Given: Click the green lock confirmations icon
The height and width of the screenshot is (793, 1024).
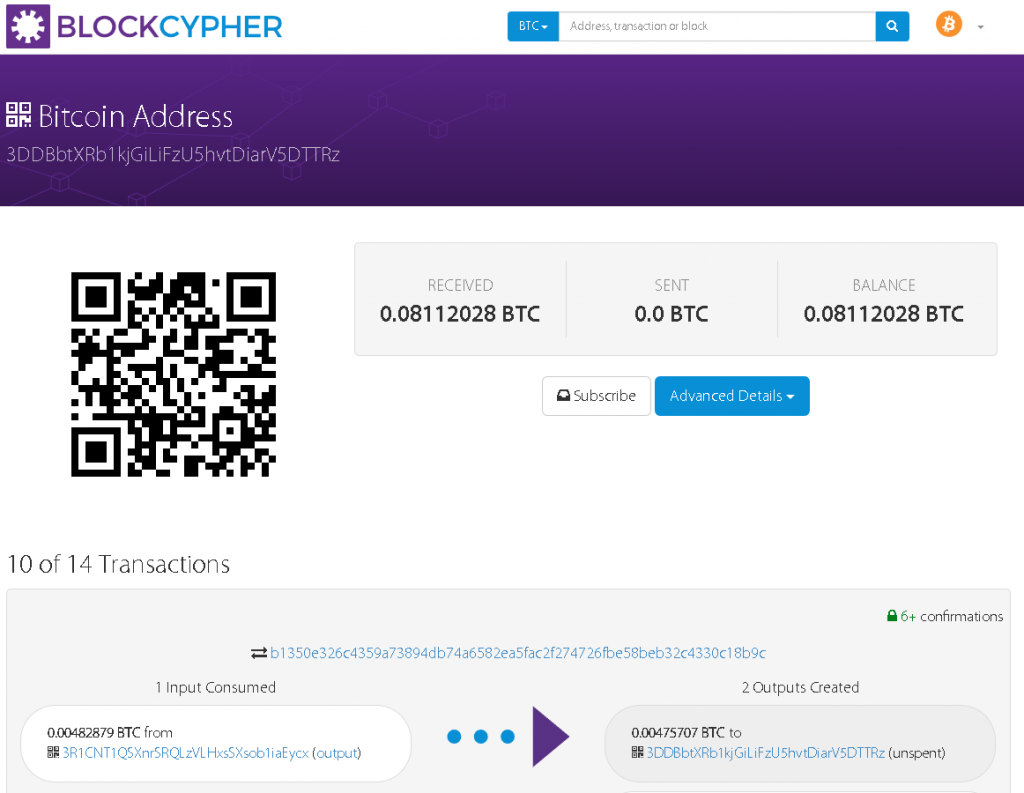Looking at the screenshot, I should pyautogui.click(x=892, y=616).
